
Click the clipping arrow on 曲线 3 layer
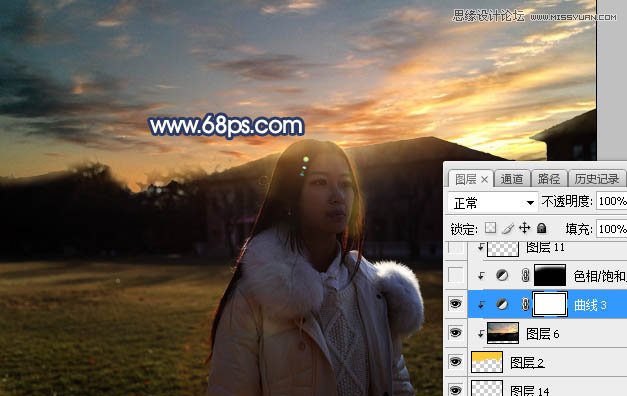pyautogui.click(x=481, y=305)
